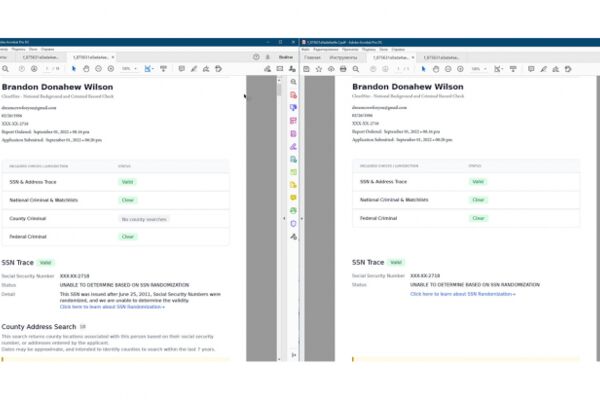Click the Save disk icon in right window
Screen dimensions: 600x400
click(307, 69)
